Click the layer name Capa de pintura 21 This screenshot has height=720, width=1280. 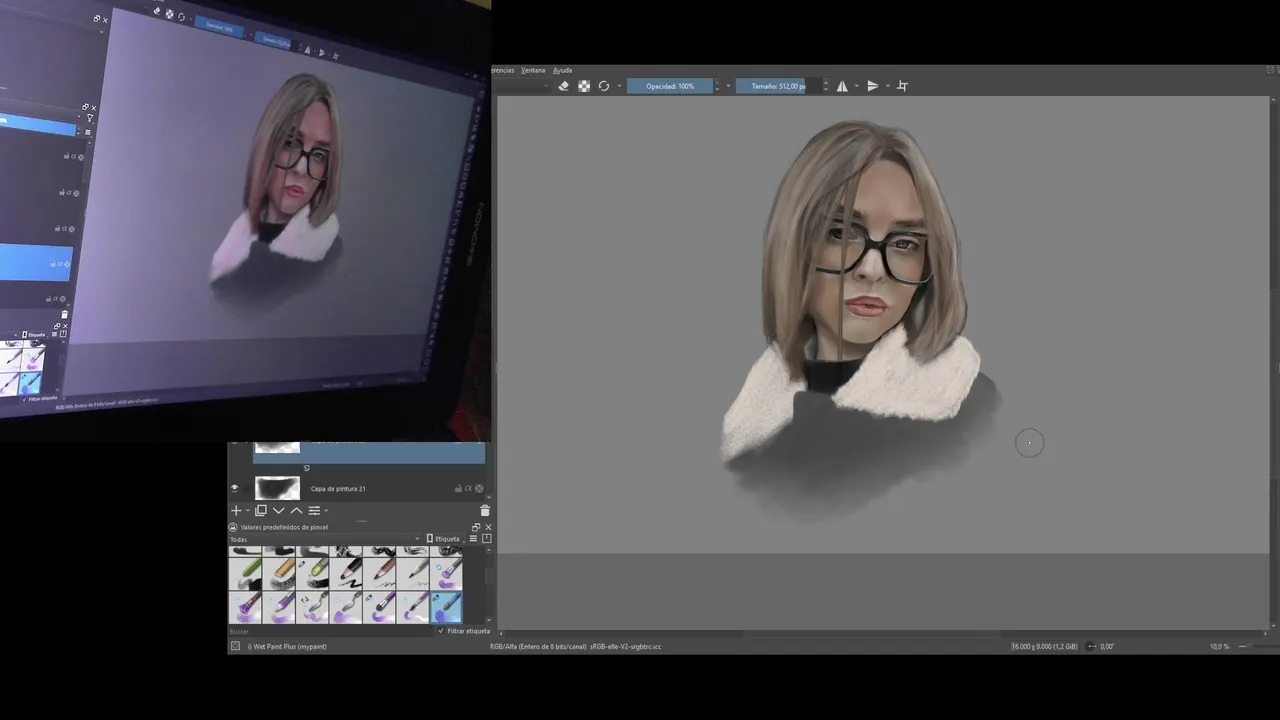[x=338, y=489]
